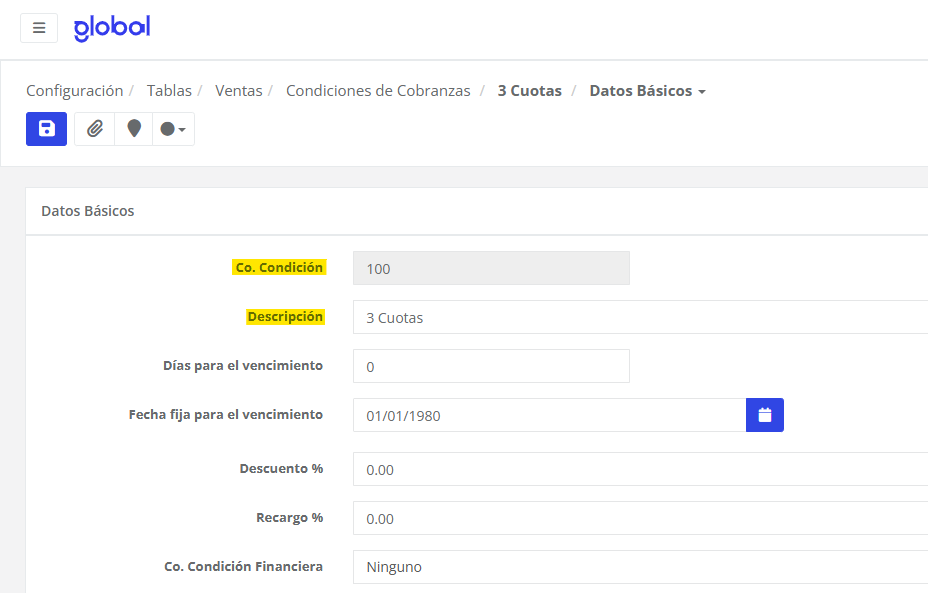928x593 pixels.
Task: Expand the circle status dropdown
Action: click(x=173, y=129)
